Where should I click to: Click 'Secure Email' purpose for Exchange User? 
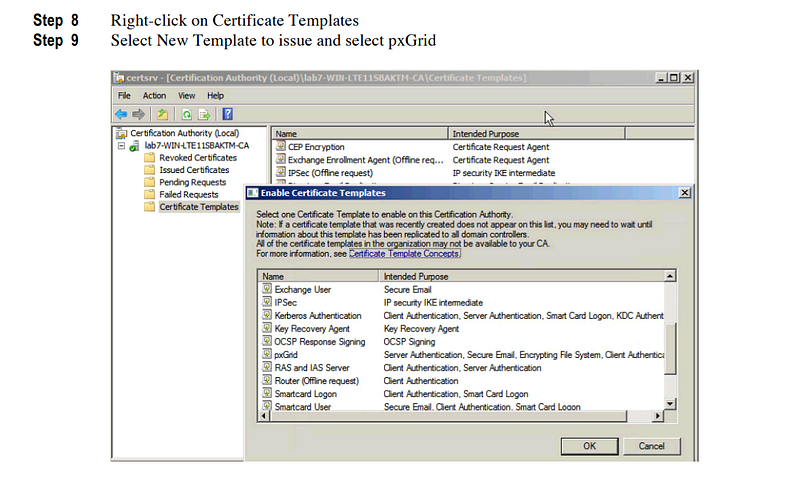click(407, 290)
